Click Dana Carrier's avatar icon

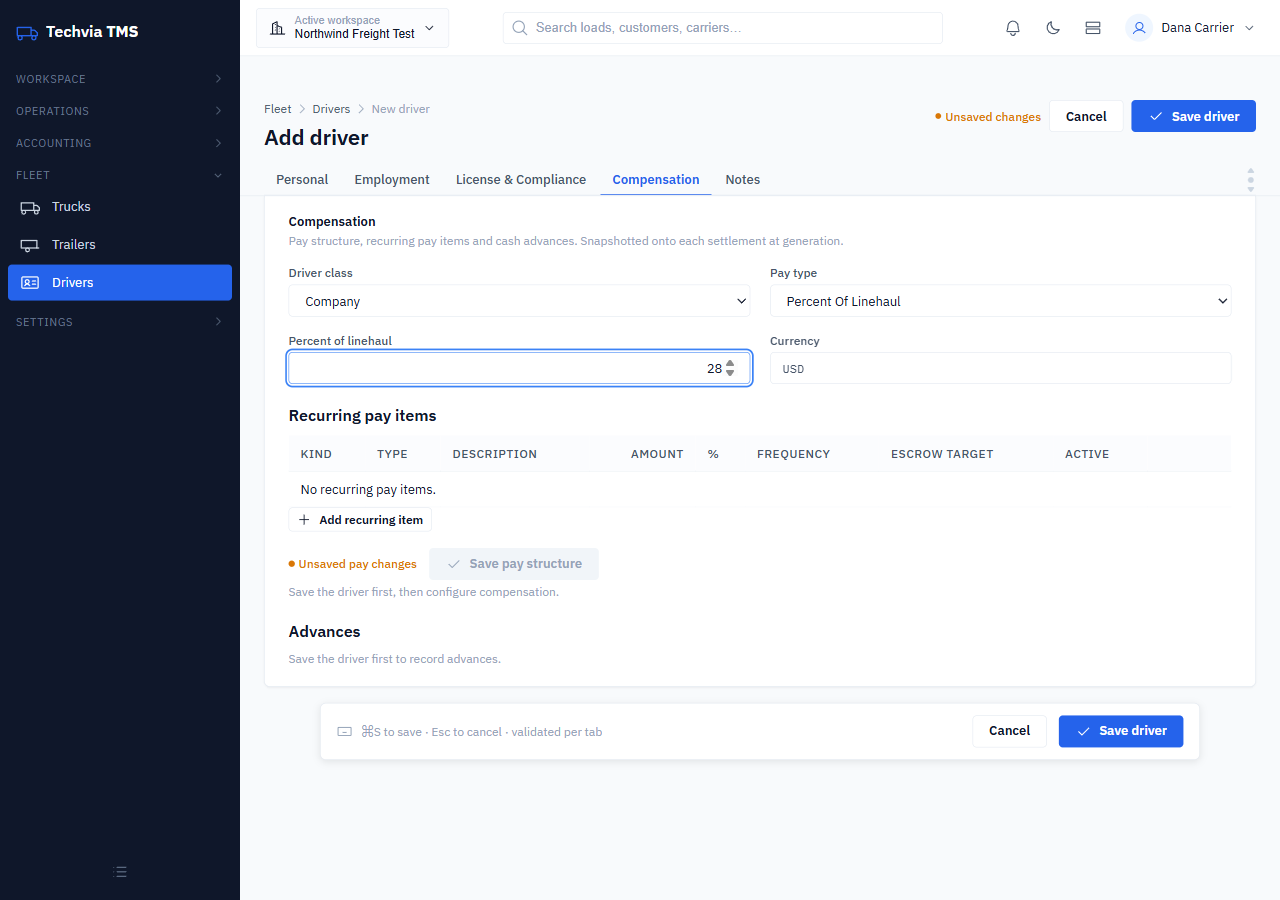(1139, 28)
